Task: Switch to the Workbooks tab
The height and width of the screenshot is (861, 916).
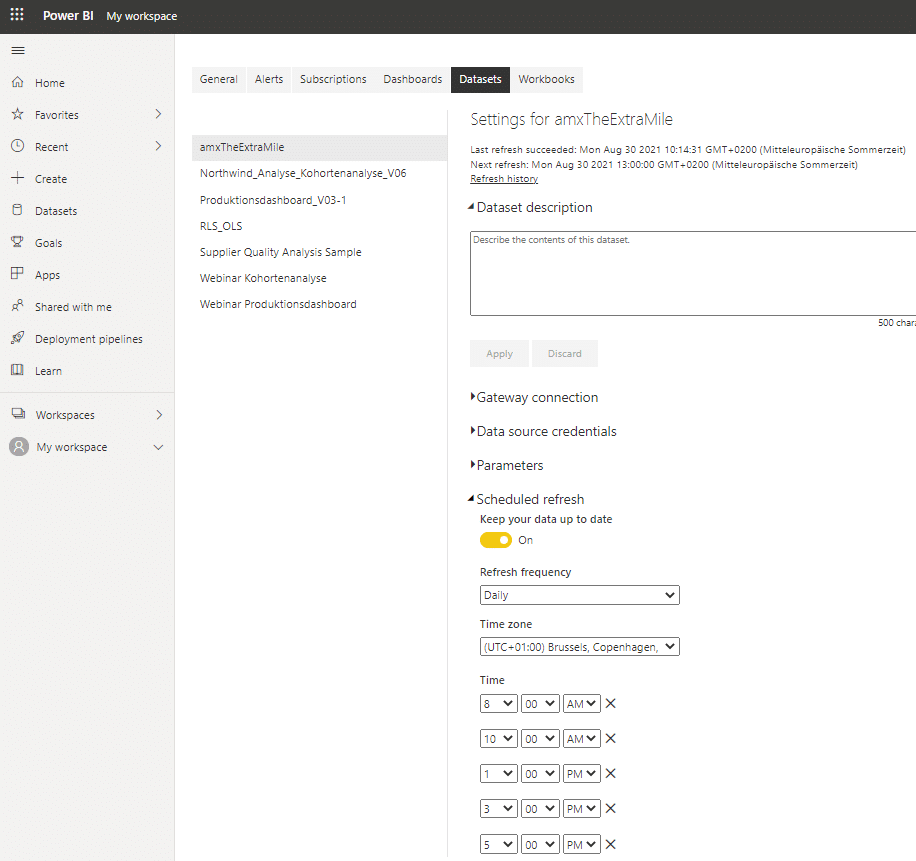Action: (x=546, y=79)
